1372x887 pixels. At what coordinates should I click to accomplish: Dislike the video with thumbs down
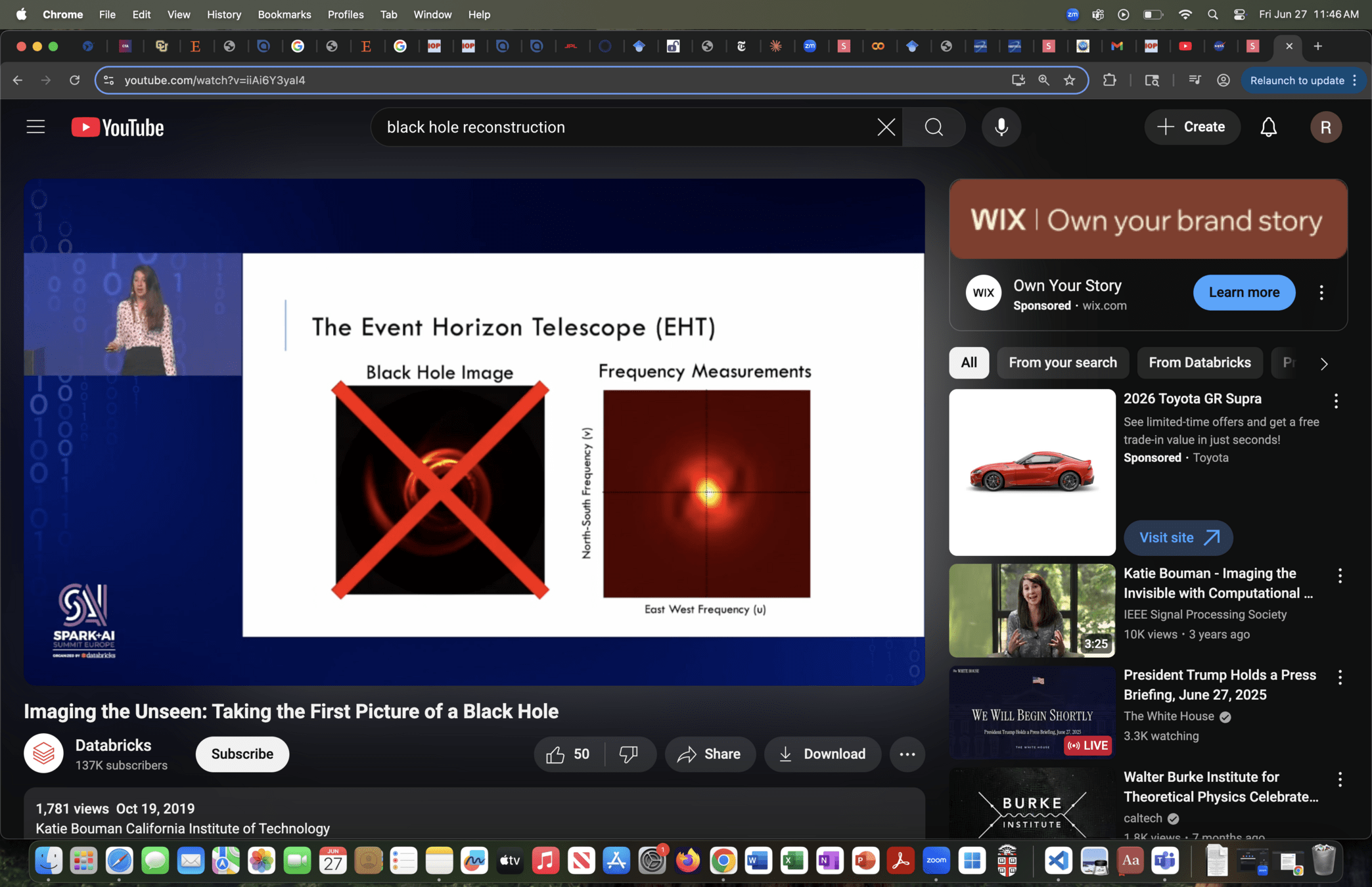point(629,754)
